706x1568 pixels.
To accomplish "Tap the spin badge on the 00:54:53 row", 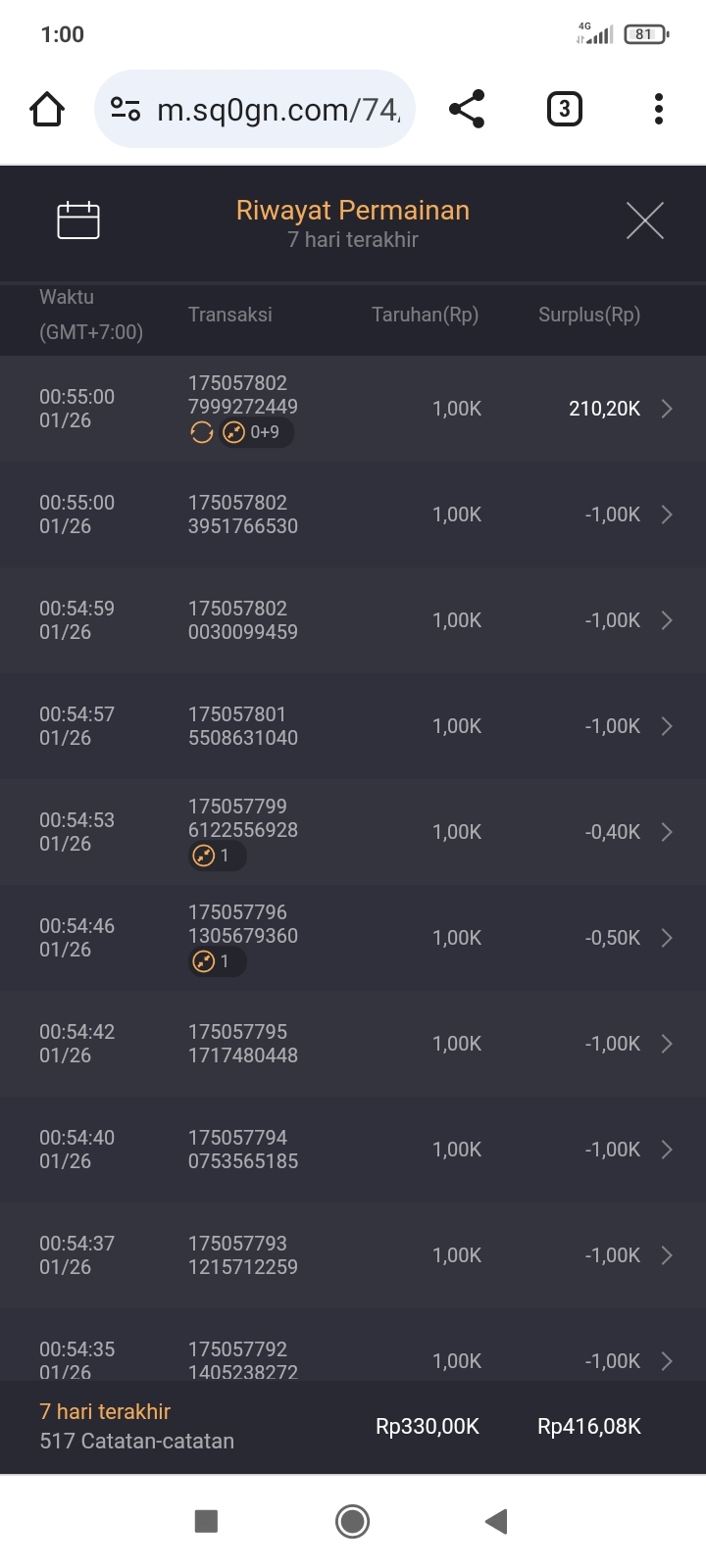I will click(216, 856).
